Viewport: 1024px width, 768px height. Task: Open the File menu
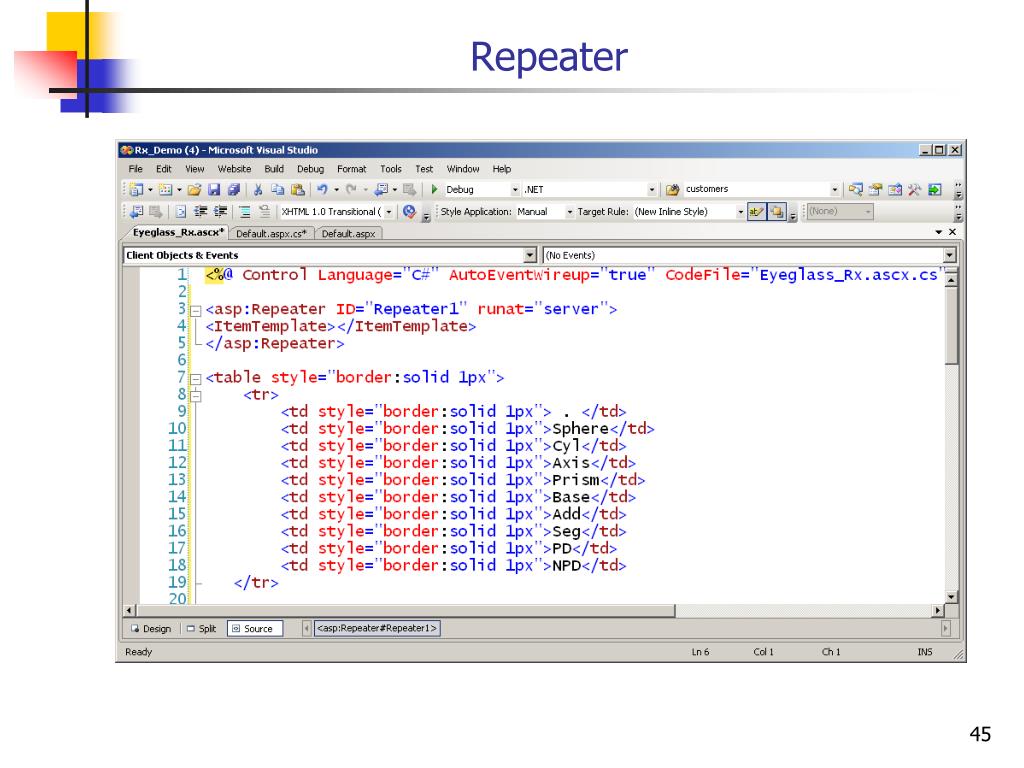135,168
